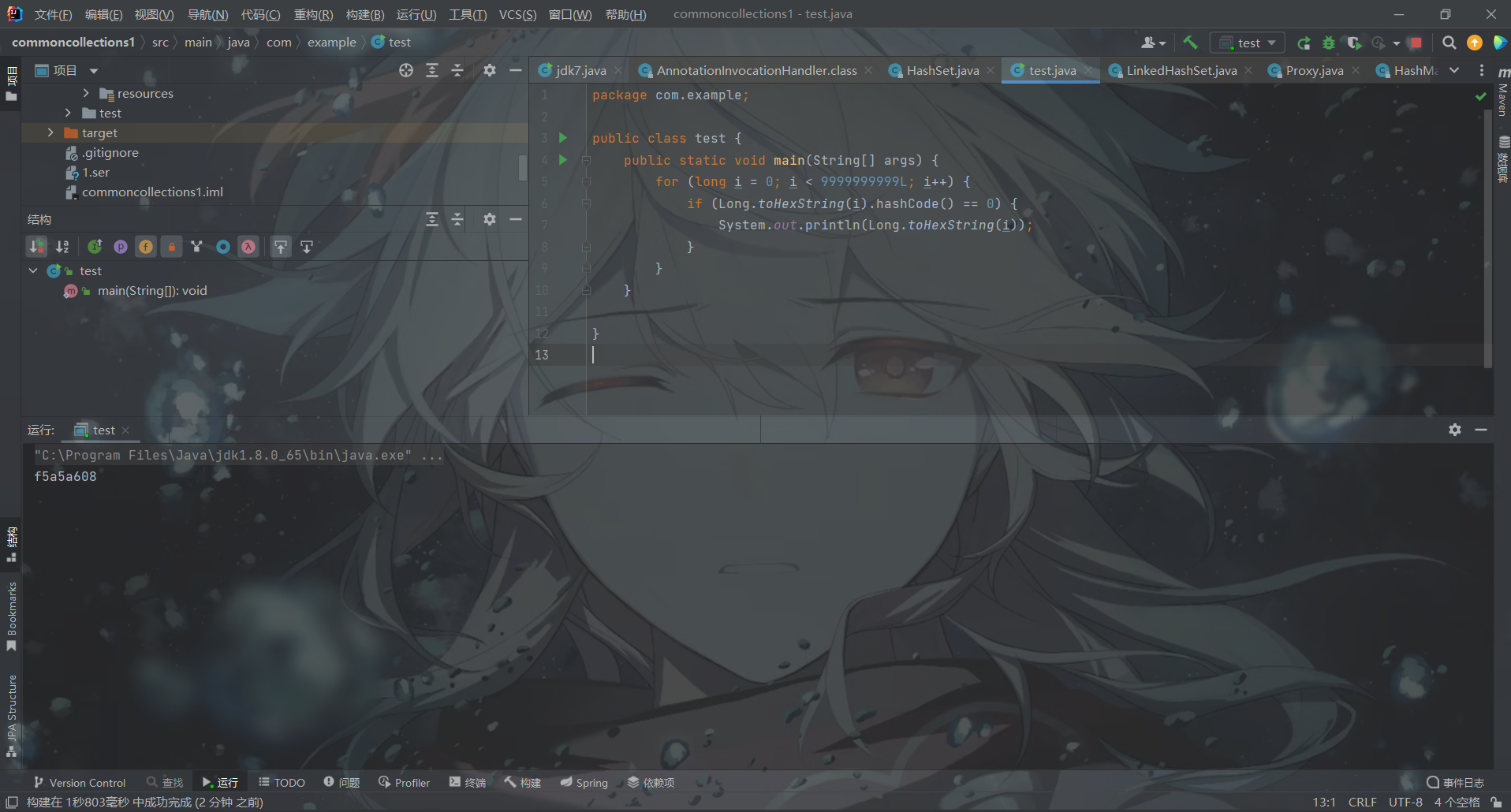The height and width of the screenshot is (812, 1511).
Task: Click the run gutter arrow beside class test
Action: point(563,138)
